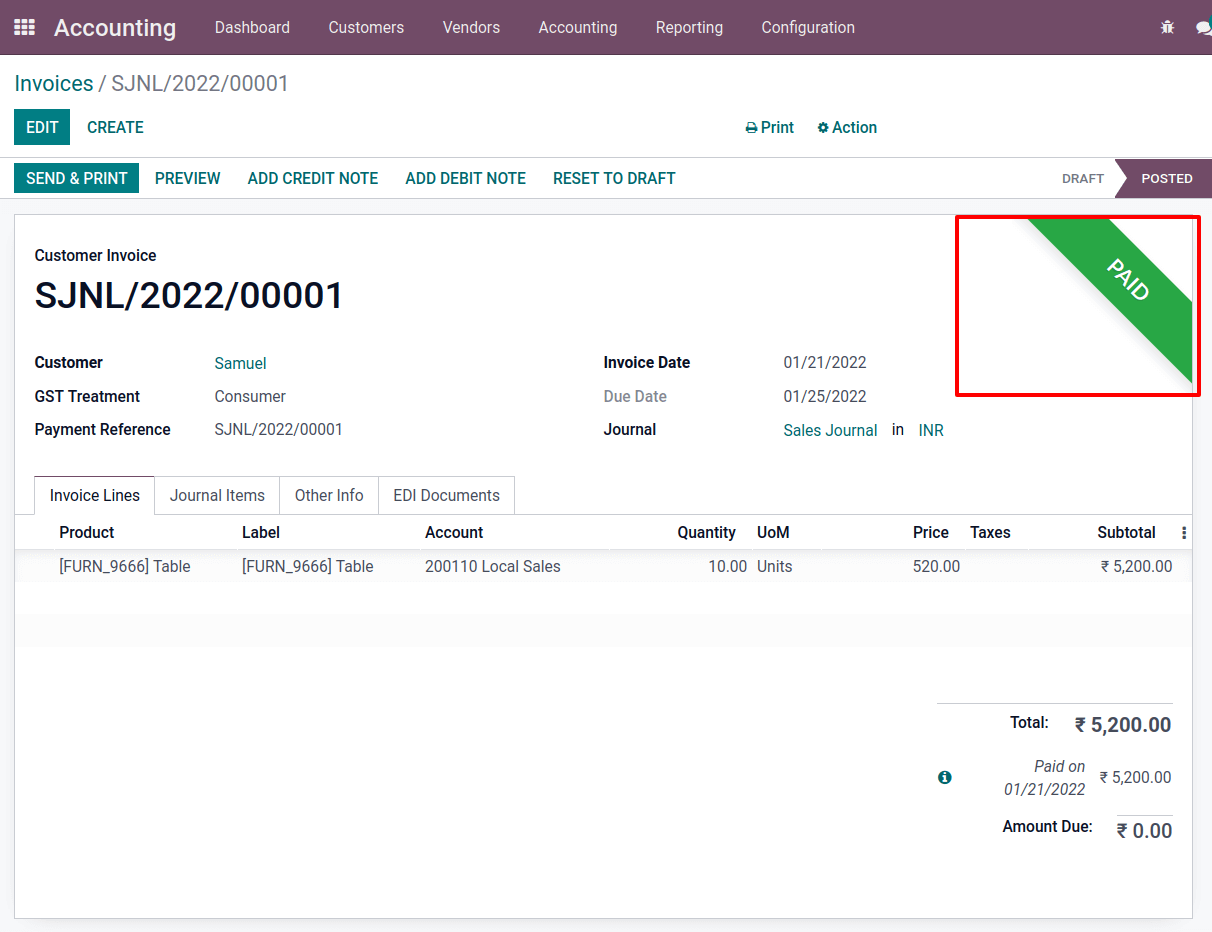Switch to the Journal Items tab
This screenshot has width=1212, height=932.
coord(217,495)
